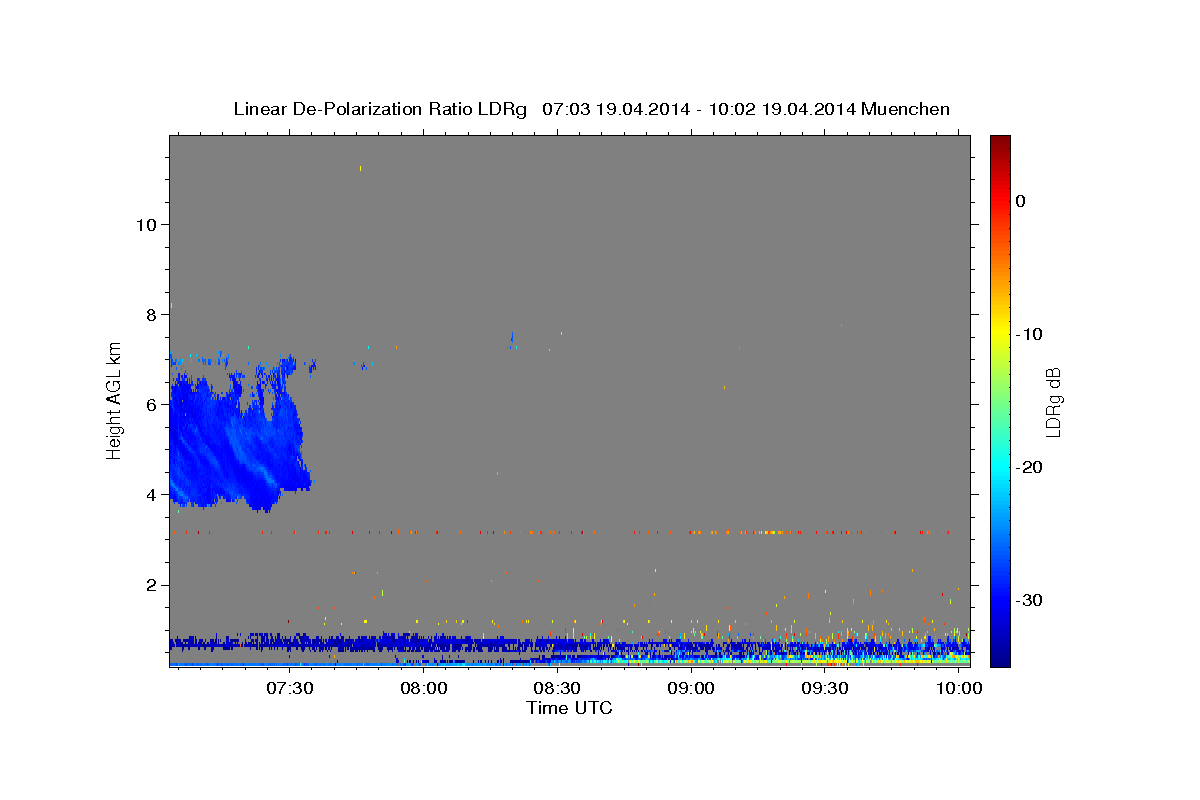Click the dark red top of the colorbar
The image size is (1200, 800).
pos(1000,142)
